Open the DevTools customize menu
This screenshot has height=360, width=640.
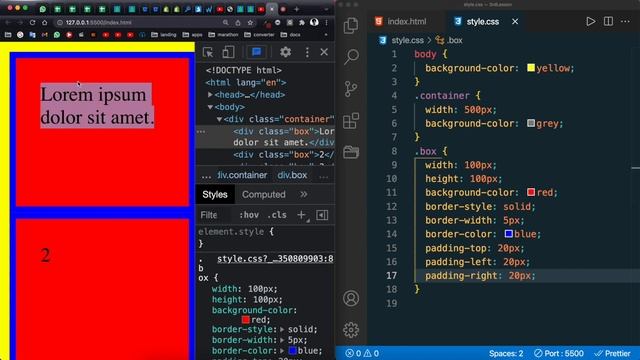click(x=307, y=52)
